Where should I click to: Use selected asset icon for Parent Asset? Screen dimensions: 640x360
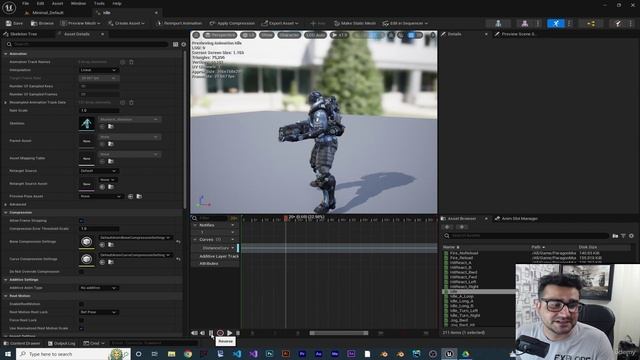click(102, 144)
